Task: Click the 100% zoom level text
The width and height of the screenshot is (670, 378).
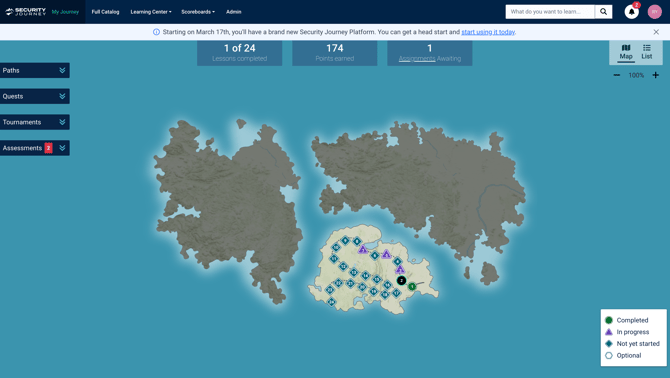Action: pos(636,75)
